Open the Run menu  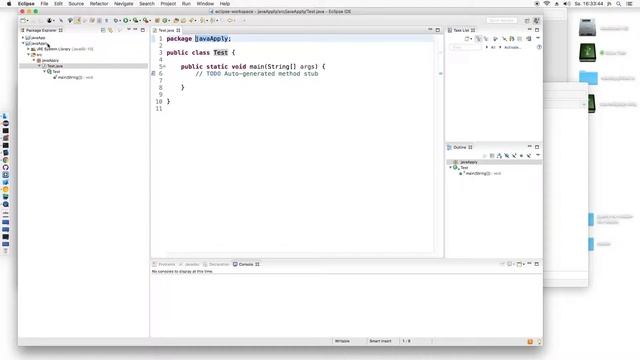coord(186,4)
